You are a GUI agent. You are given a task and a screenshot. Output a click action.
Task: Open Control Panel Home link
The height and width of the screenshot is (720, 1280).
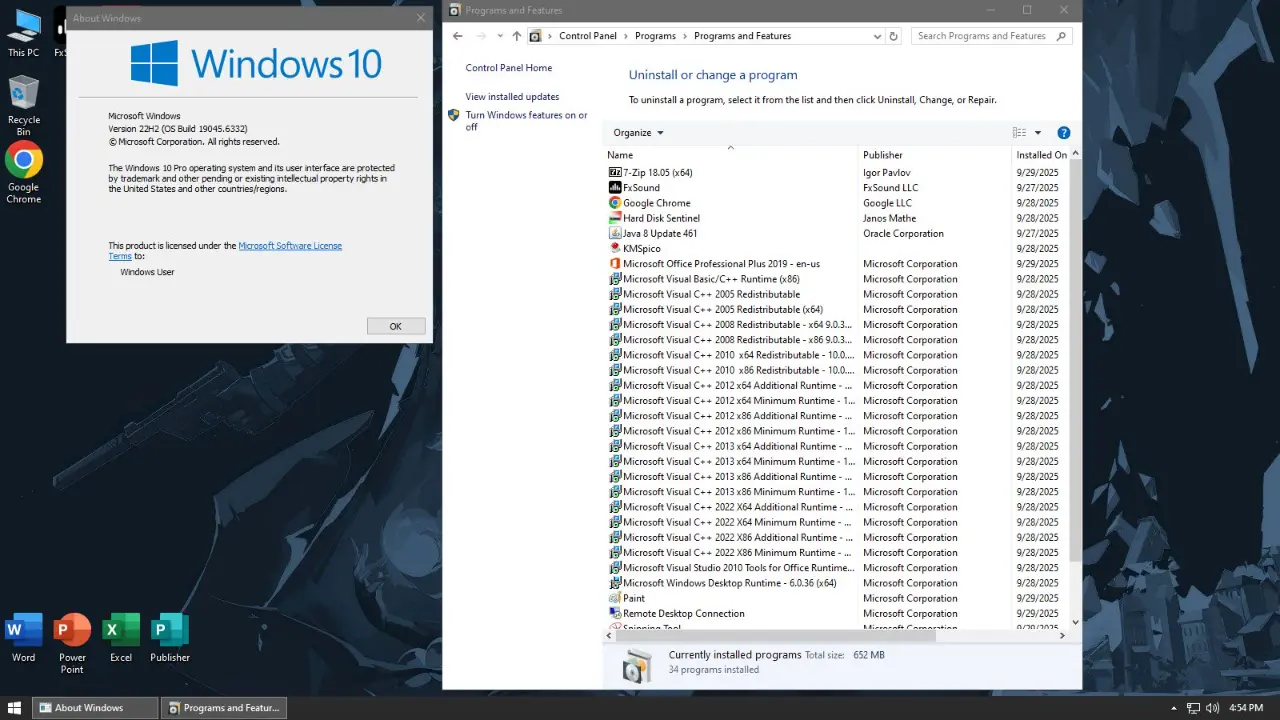coord(509,68)
